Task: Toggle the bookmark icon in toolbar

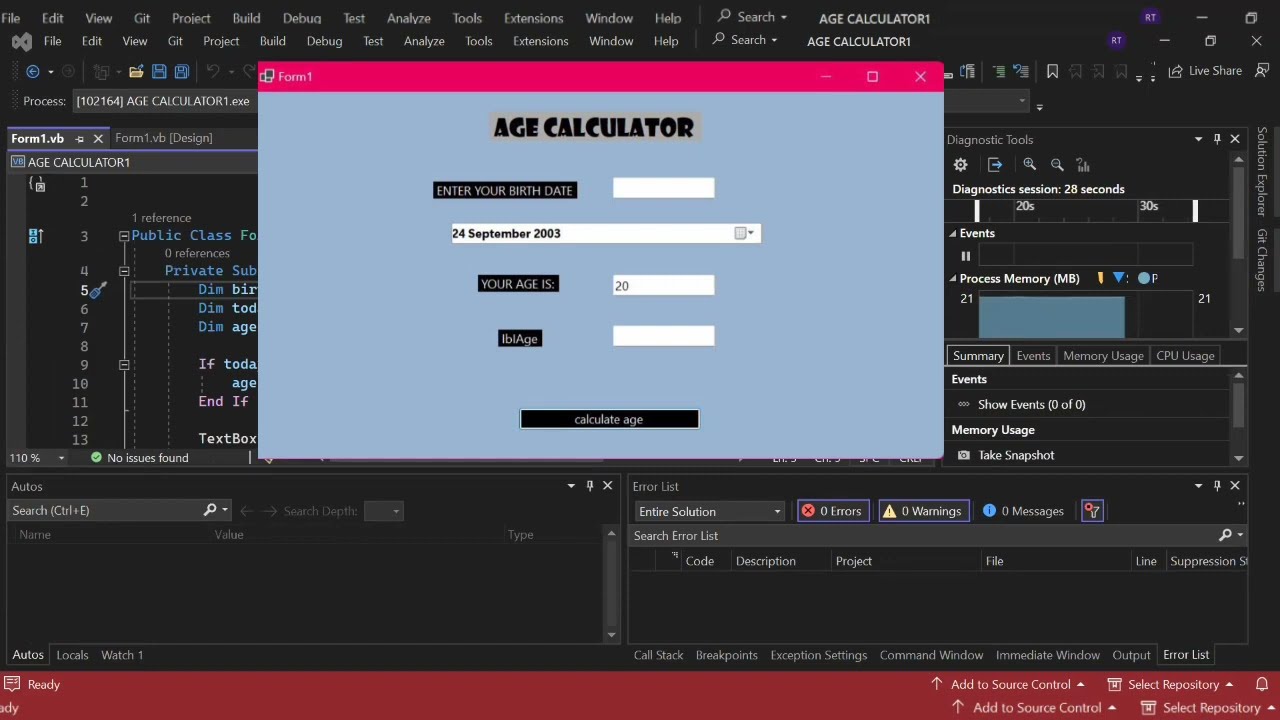Action: [x=1052, y=71]
